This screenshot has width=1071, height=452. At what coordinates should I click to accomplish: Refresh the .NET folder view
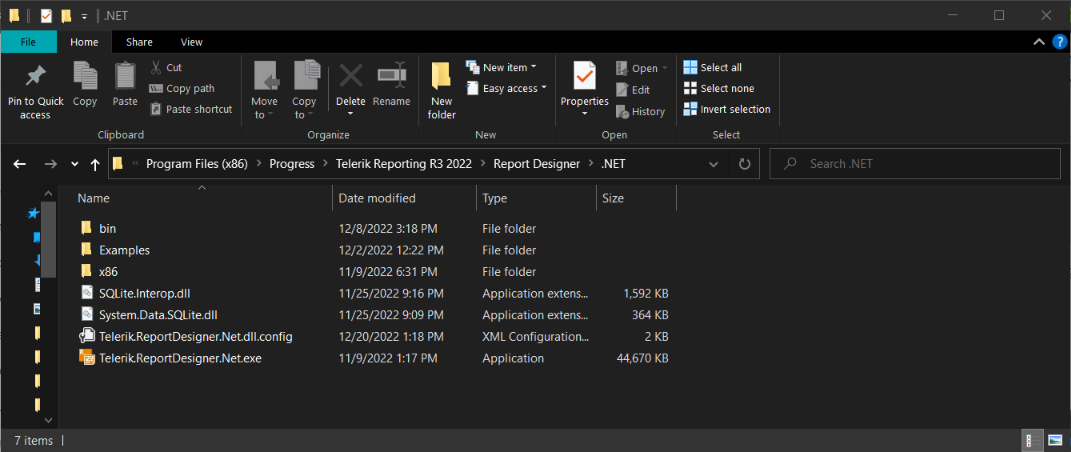(745, 164)
